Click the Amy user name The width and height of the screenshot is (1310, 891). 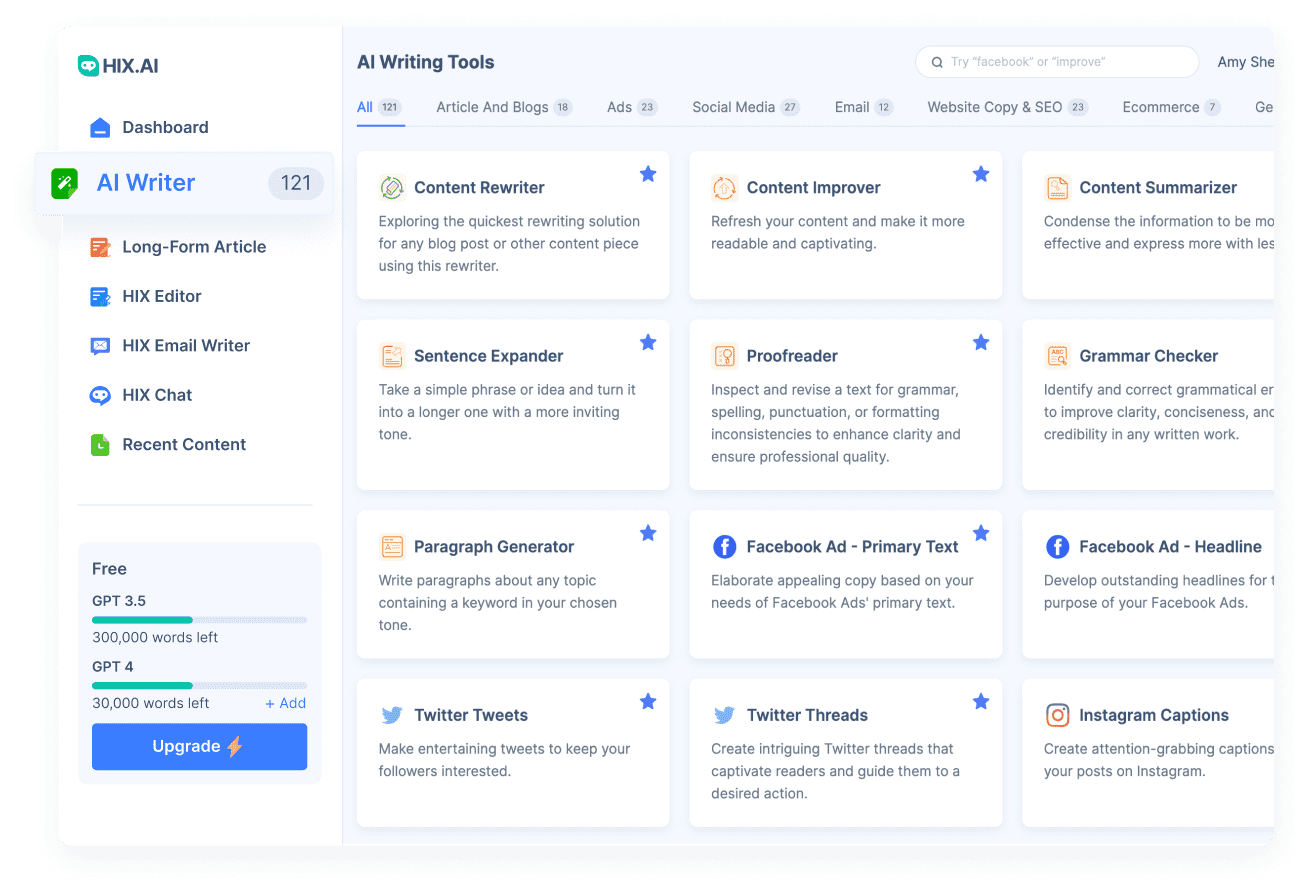(1245, 62)
